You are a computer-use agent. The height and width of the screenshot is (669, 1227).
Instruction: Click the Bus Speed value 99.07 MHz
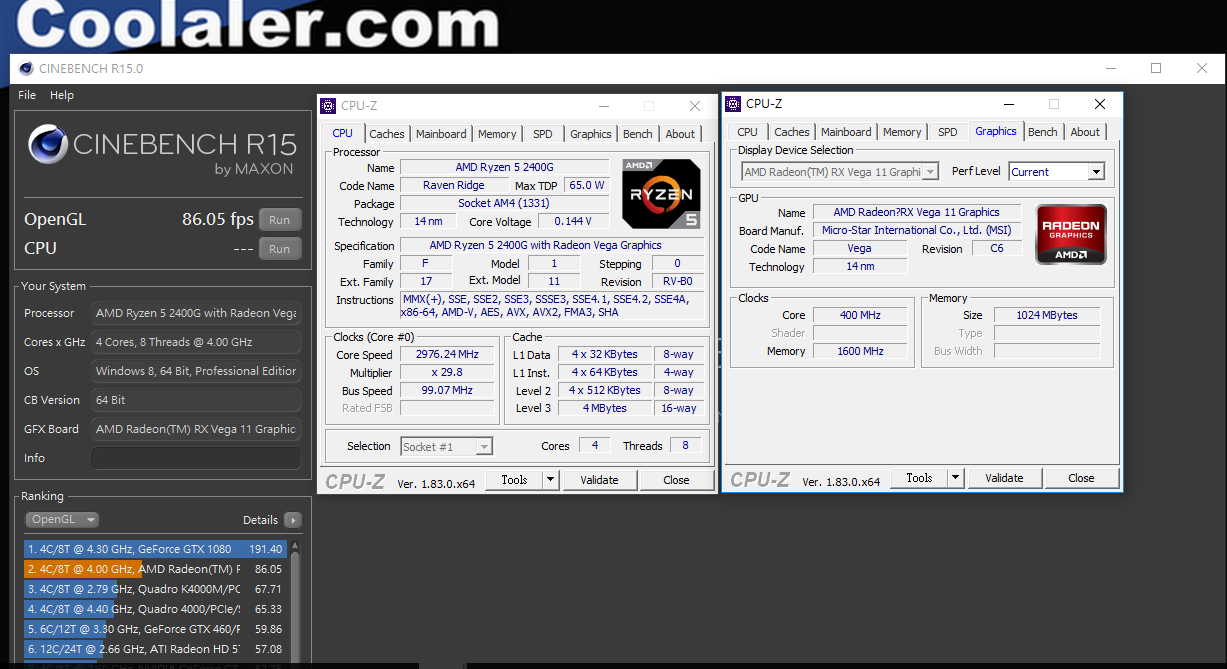(x=447, y=391)
